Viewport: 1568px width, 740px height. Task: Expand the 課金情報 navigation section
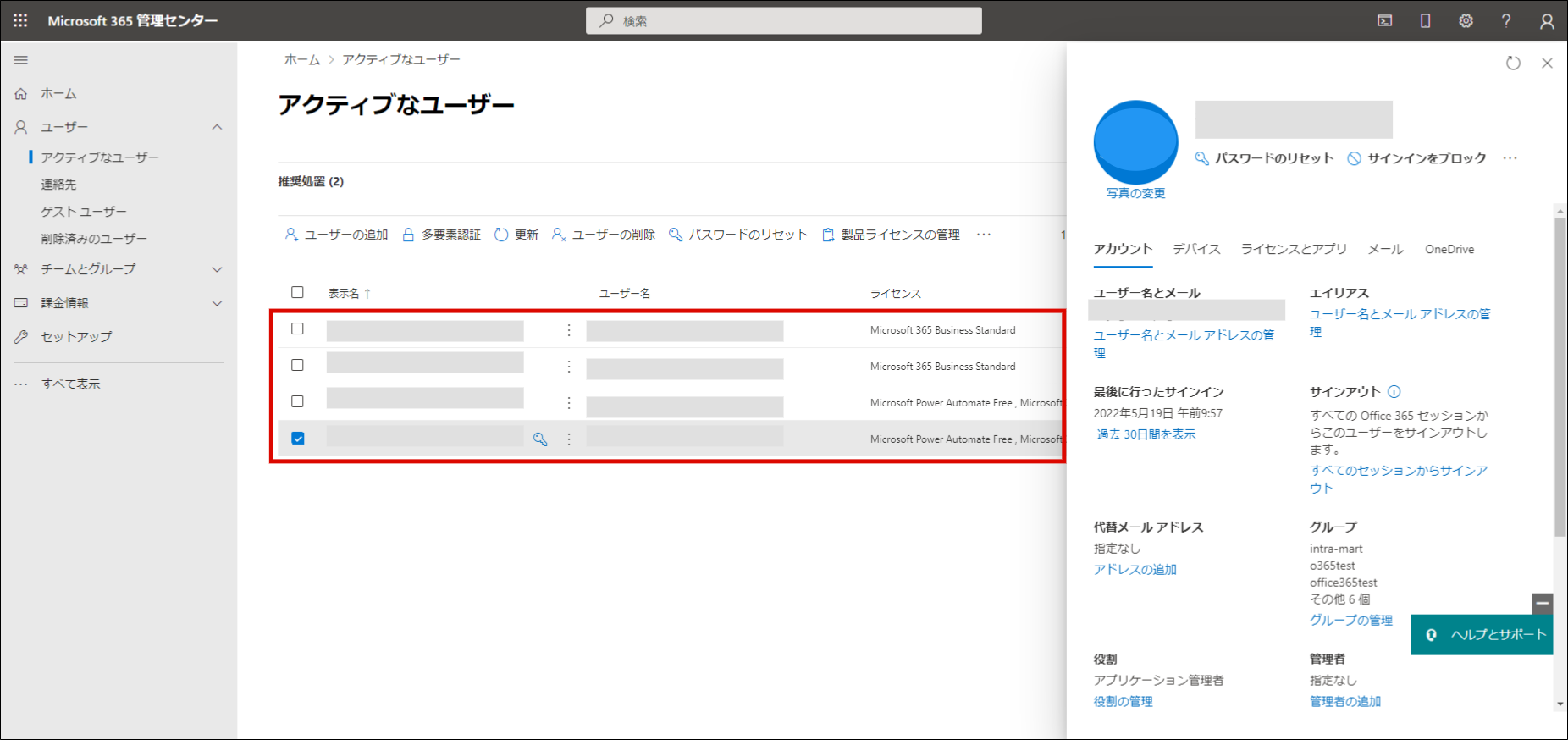tap(217, 303)
